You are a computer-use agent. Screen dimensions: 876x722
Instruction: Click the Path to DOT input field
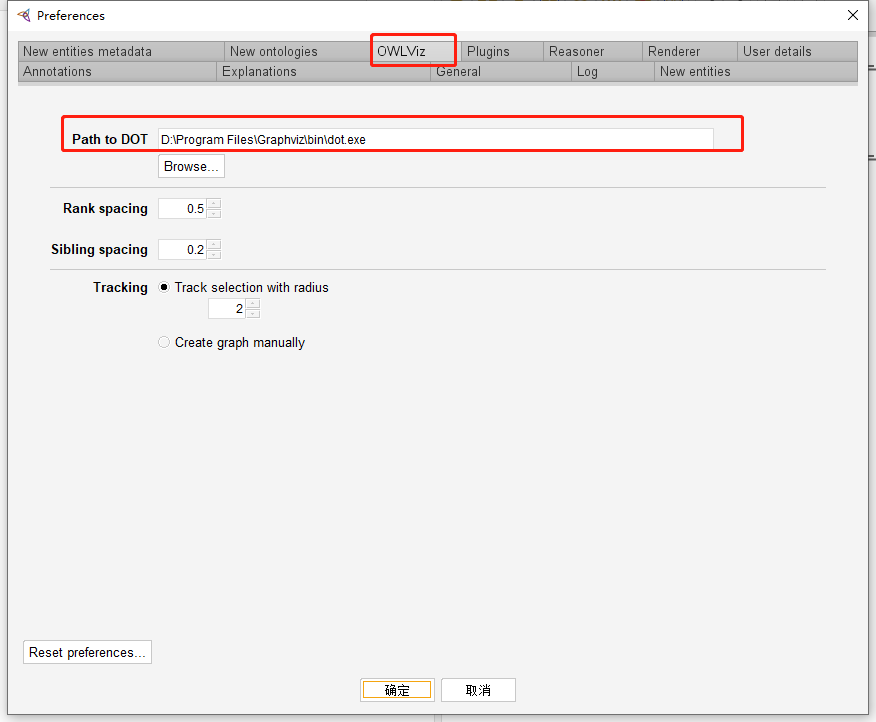coord(436,139)
